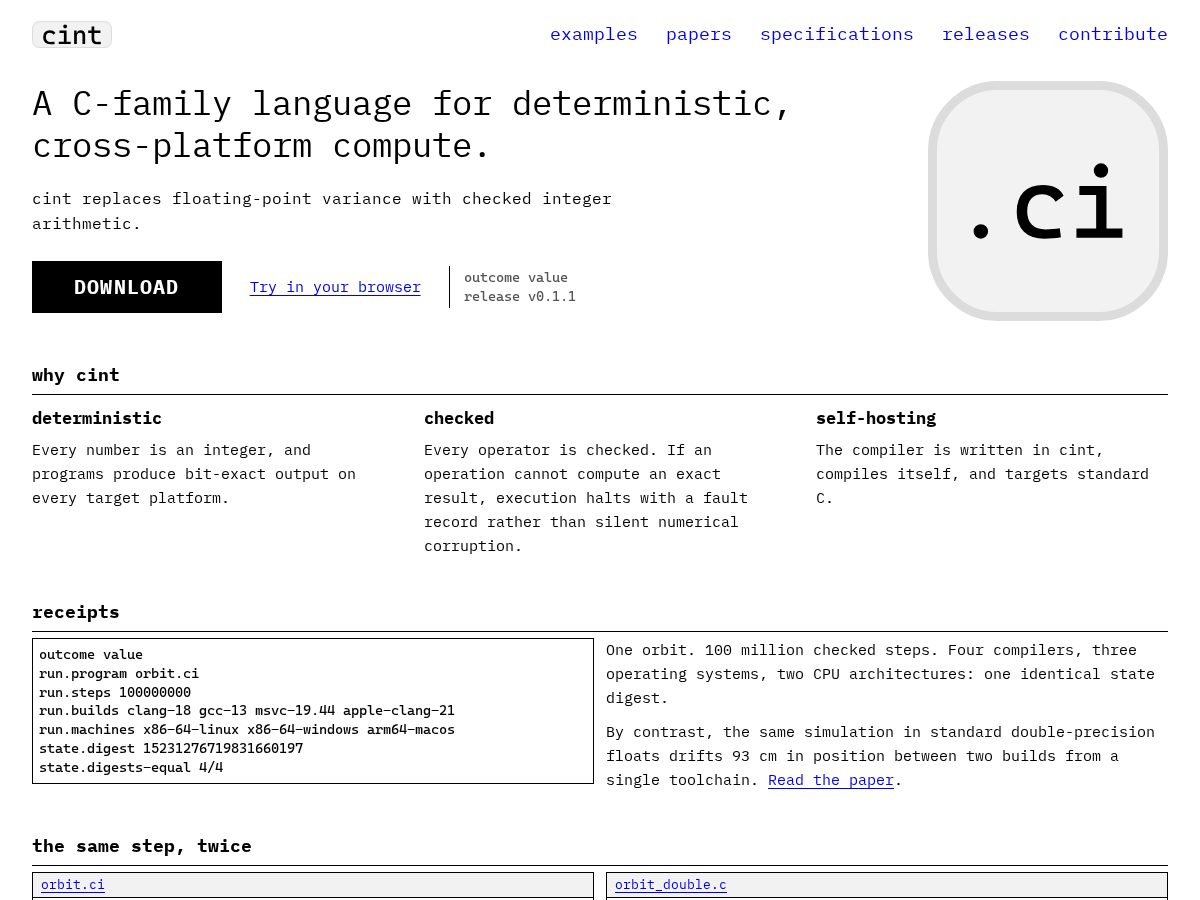This screenshot has width=1200, height=900.
Task: Navigate to the releases page
Action: 986,34
